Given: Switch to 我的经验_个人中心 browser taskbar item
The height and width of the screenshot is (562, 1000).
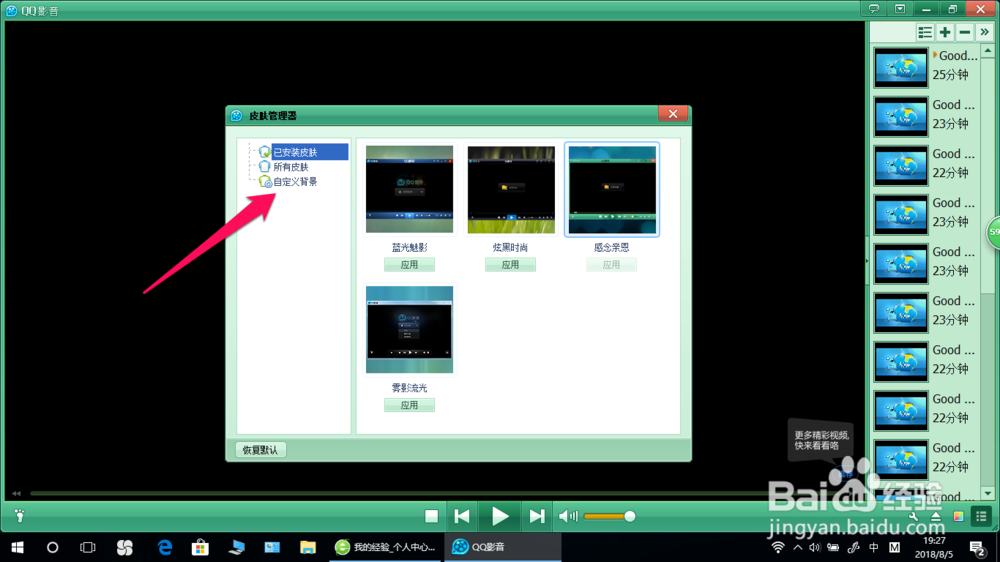Looking at the screenshot, I should coord(385,547).
